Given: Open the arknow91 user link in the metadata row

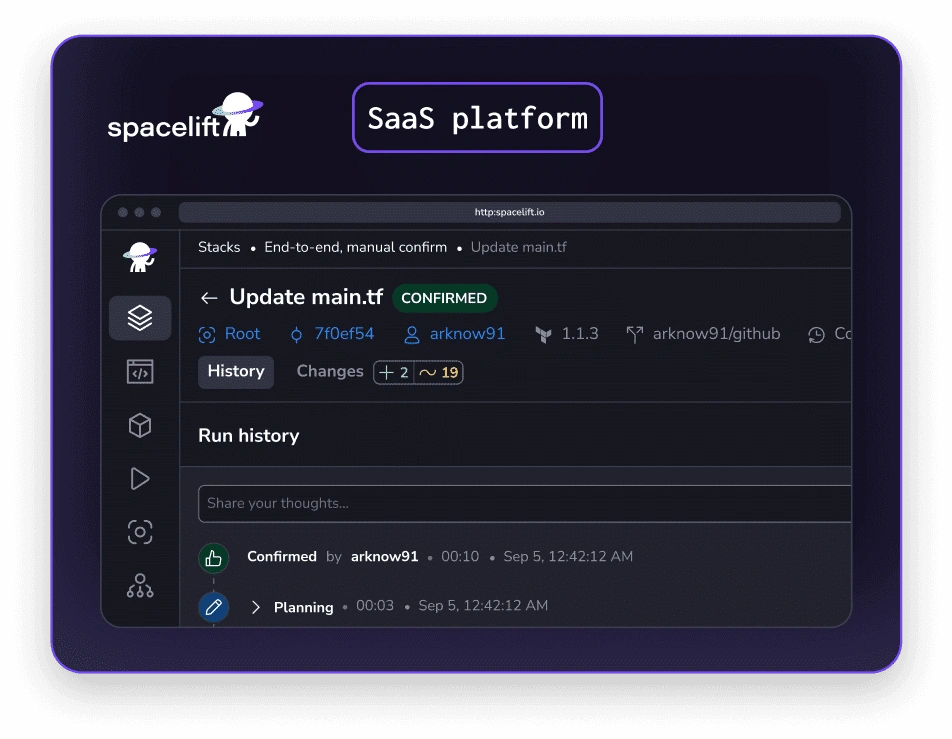Looking at the screenshot, I should click(x=467, y=333).
